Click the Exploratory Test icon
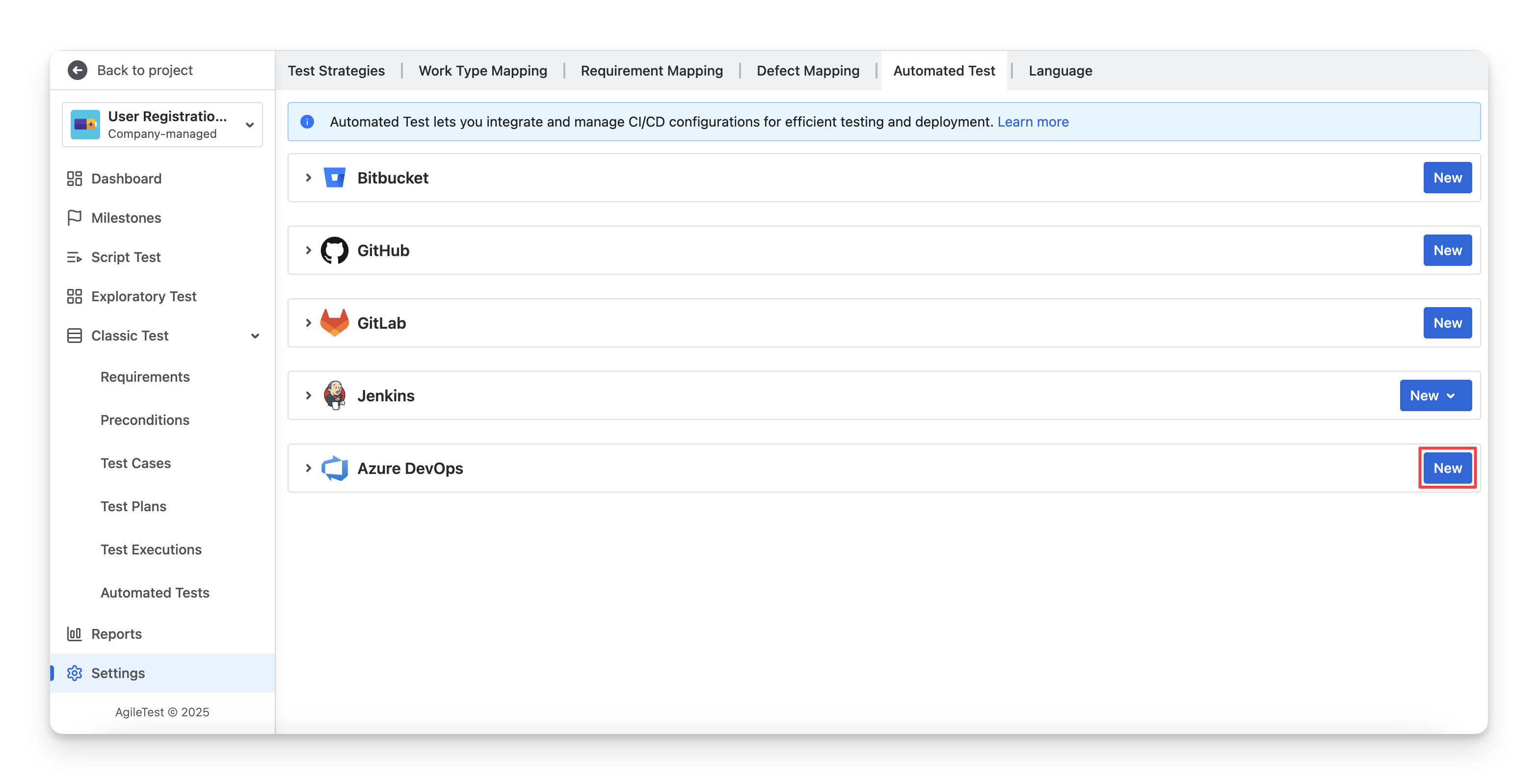 tap(74, 296)
